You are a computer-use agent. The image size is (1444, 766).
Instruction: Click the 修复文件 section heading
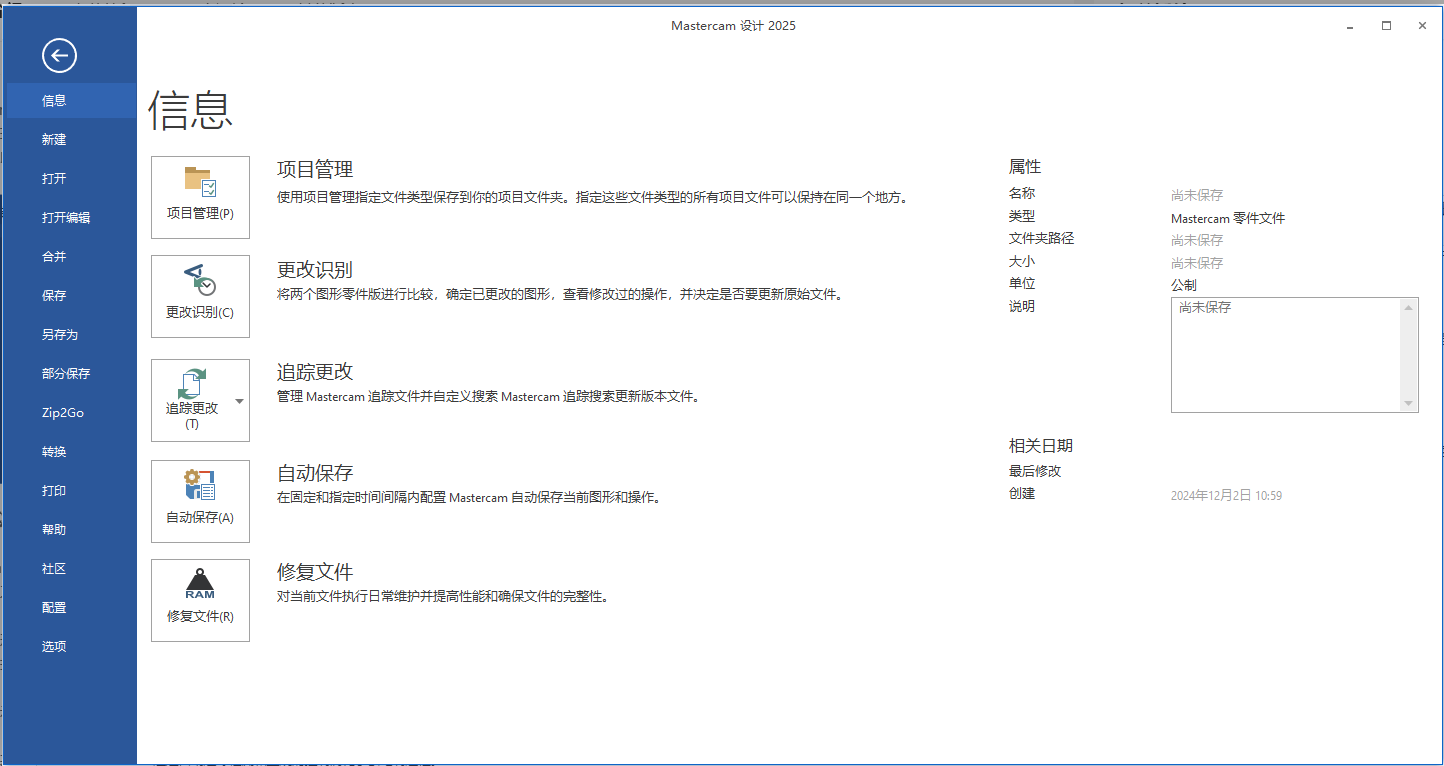pyautogui.click(x=315, y=572)
